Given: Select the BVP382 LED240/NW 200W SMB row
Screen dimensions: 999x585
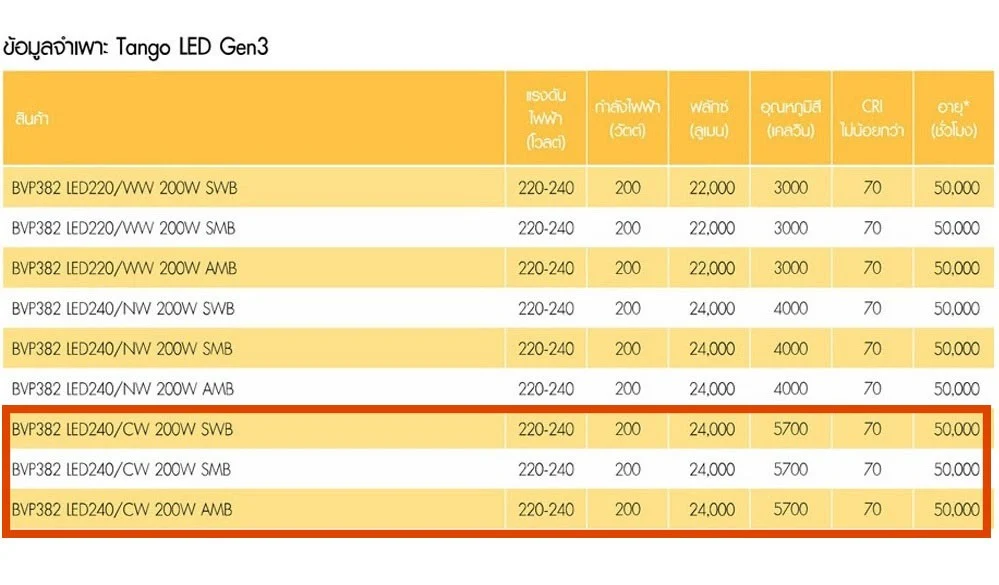Looking at the screenshot, I should pos(498,349).
